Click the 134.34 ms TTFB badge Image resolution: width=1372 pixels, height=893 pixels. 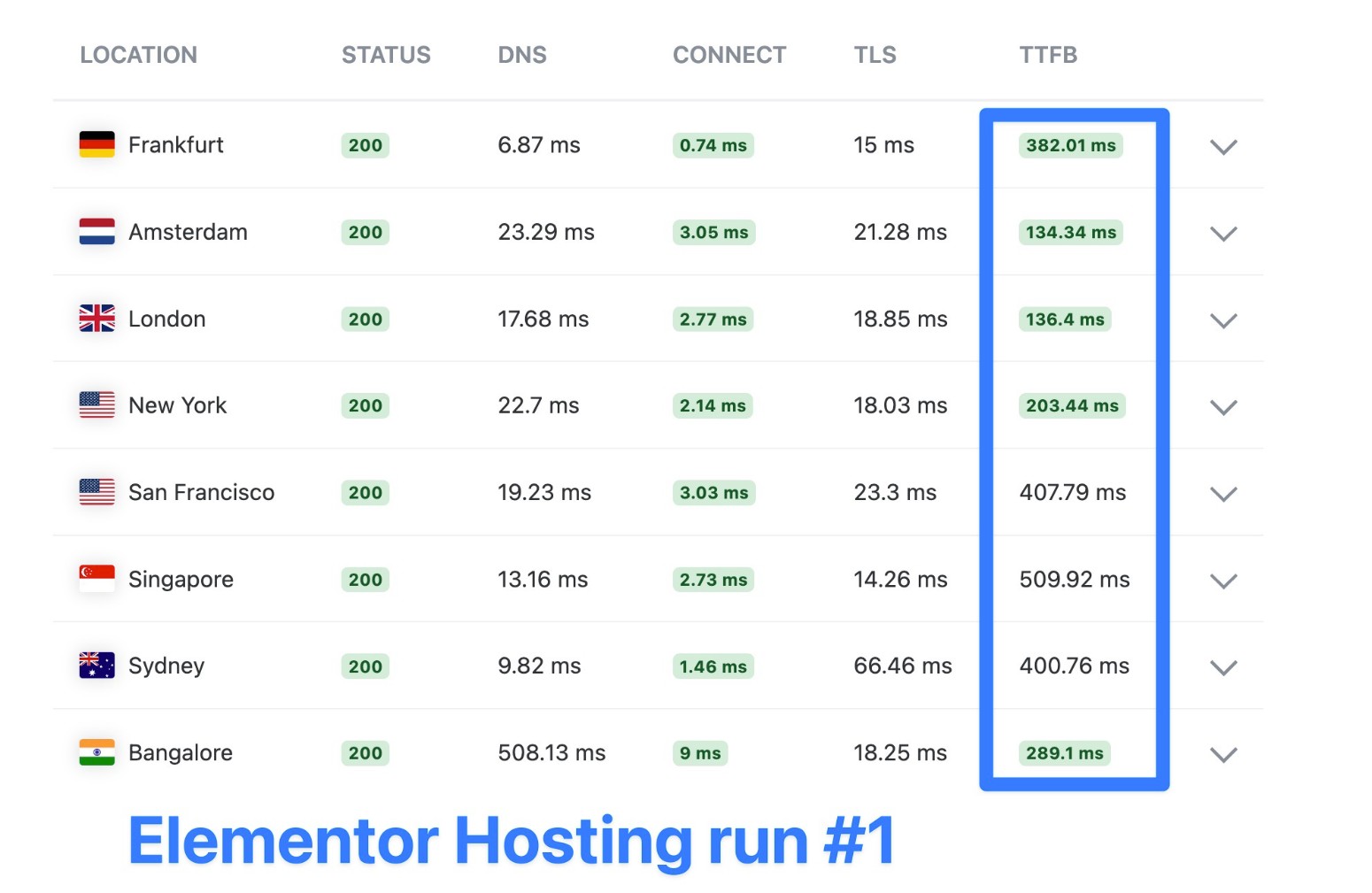(1071, 232)
